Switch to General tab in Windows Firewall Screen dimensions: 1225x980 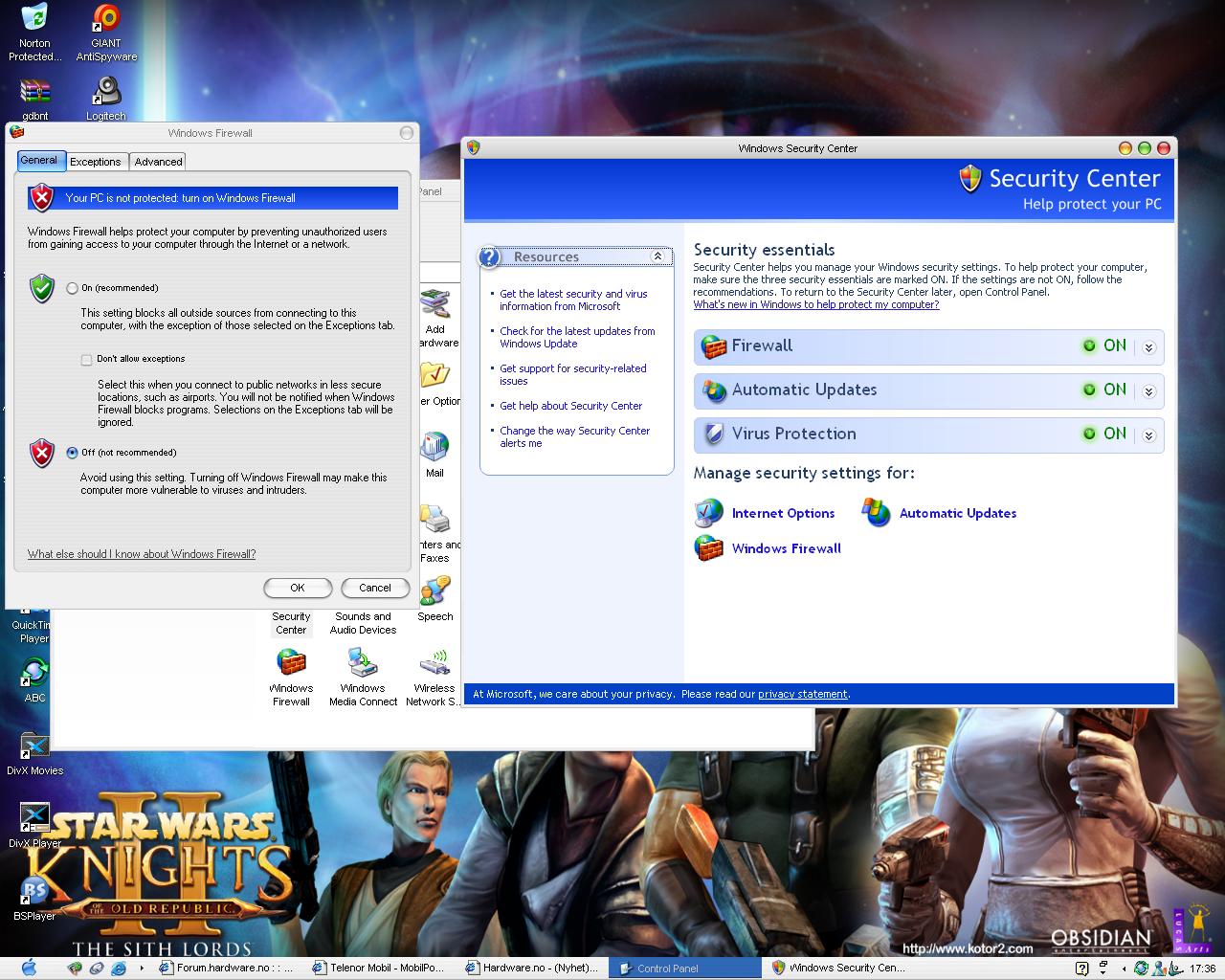point(39,161)
